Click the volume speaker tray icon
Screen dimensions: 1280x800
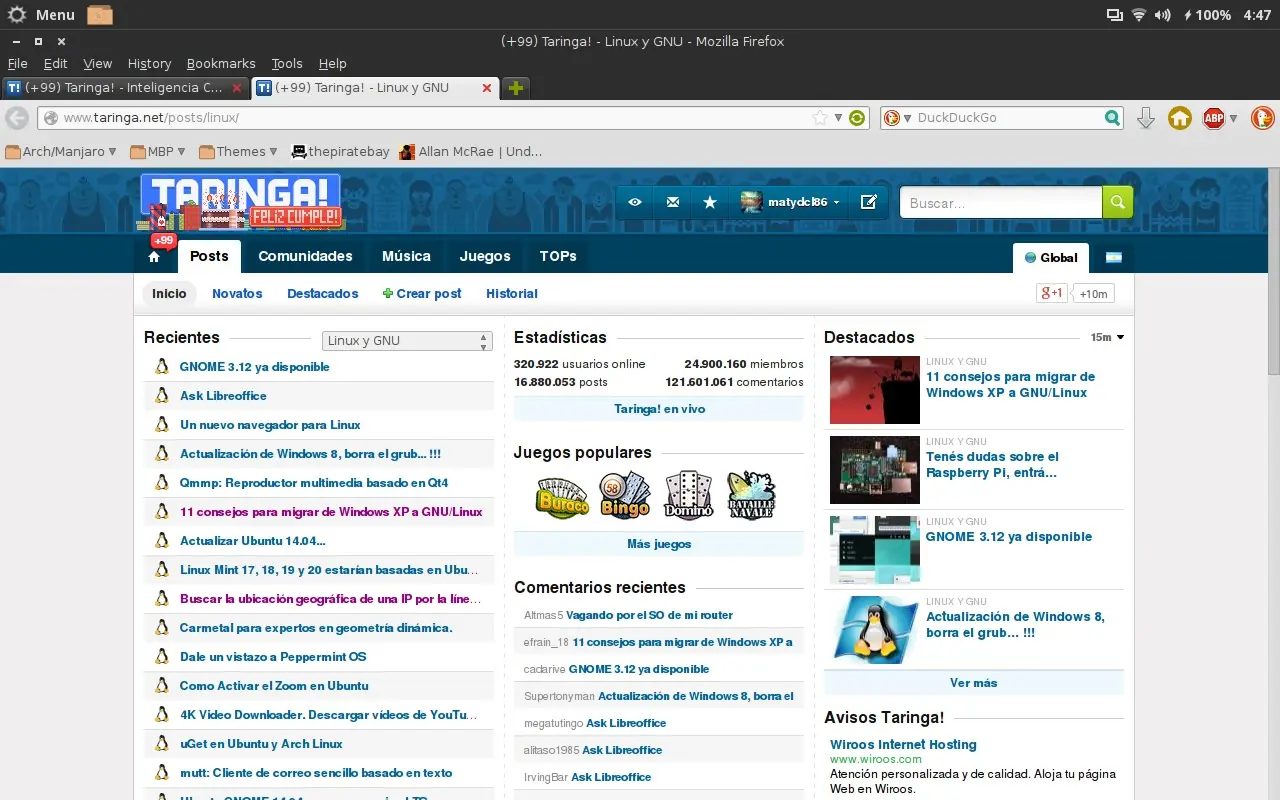(x=1162, y=15)
